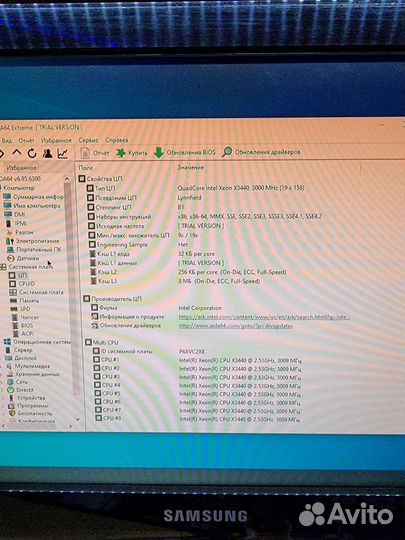The image size is (405, 540).
Task: Select ЦП item in the left tree
Action: (18, 275)
